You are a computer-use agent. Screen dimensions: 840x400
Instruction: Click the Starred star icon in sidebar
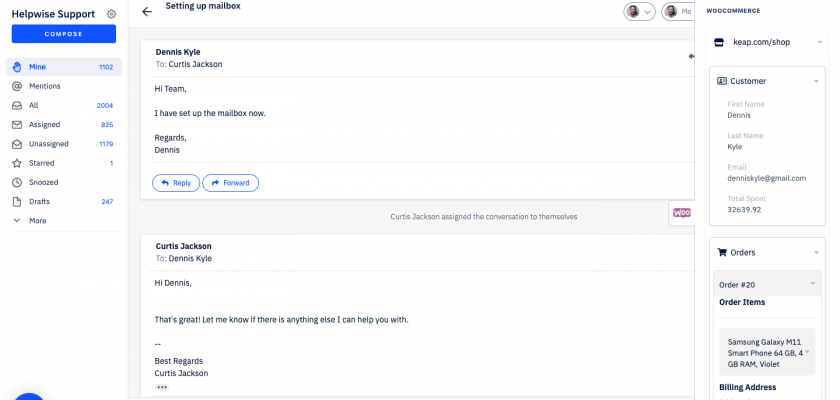click(x=17, y=163)
